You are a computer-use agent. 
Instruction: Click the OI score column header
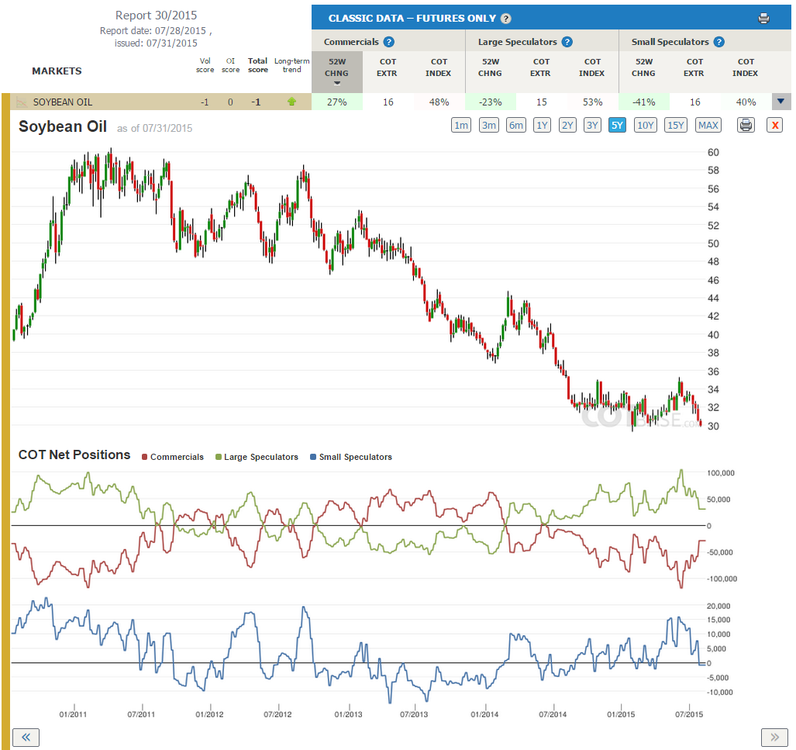coord(230,65)
